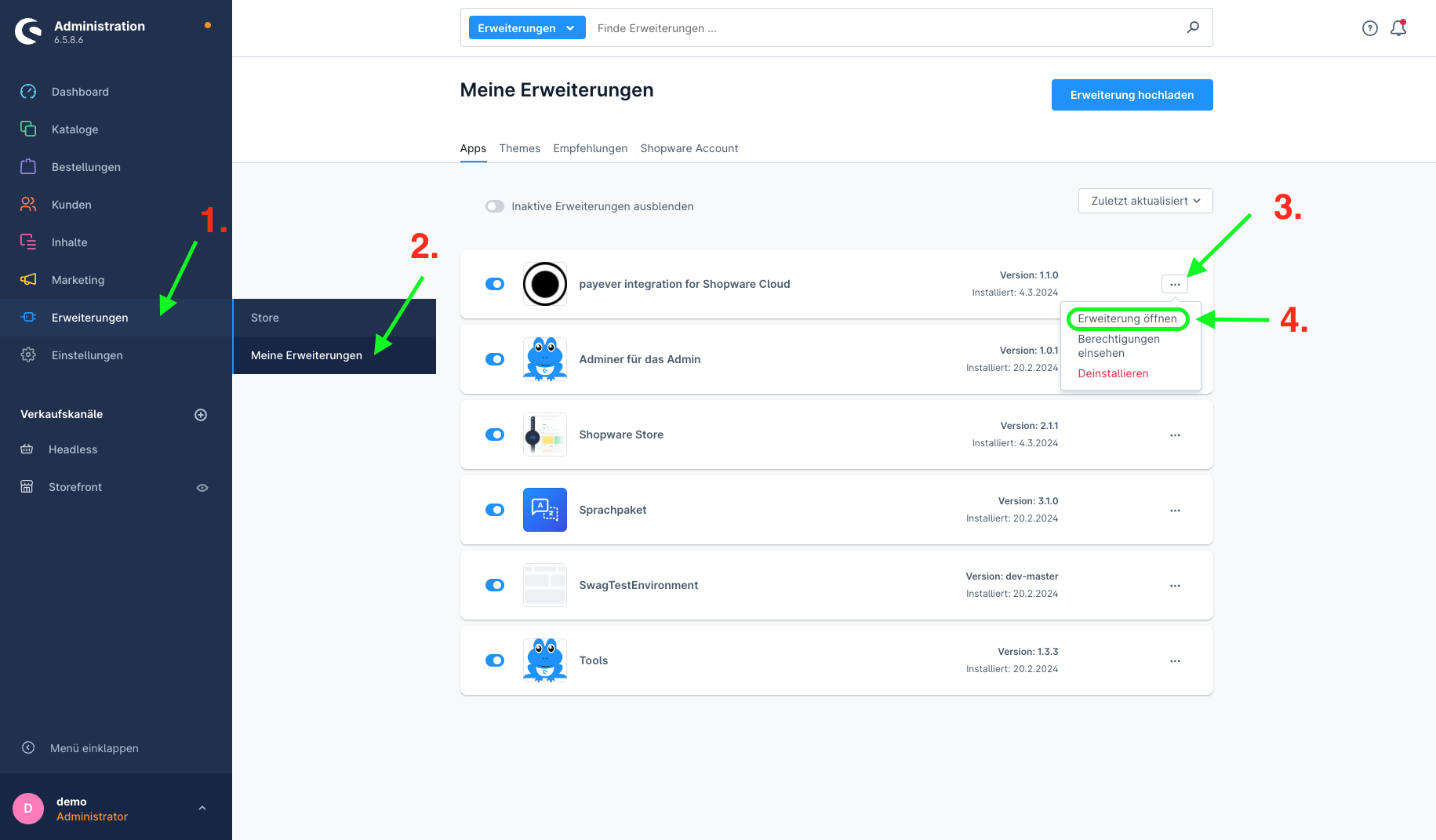Viewport: 1436px width, 840px height.
Task: Click Shopware Store app icon
Action: click(x=545, y=435)
